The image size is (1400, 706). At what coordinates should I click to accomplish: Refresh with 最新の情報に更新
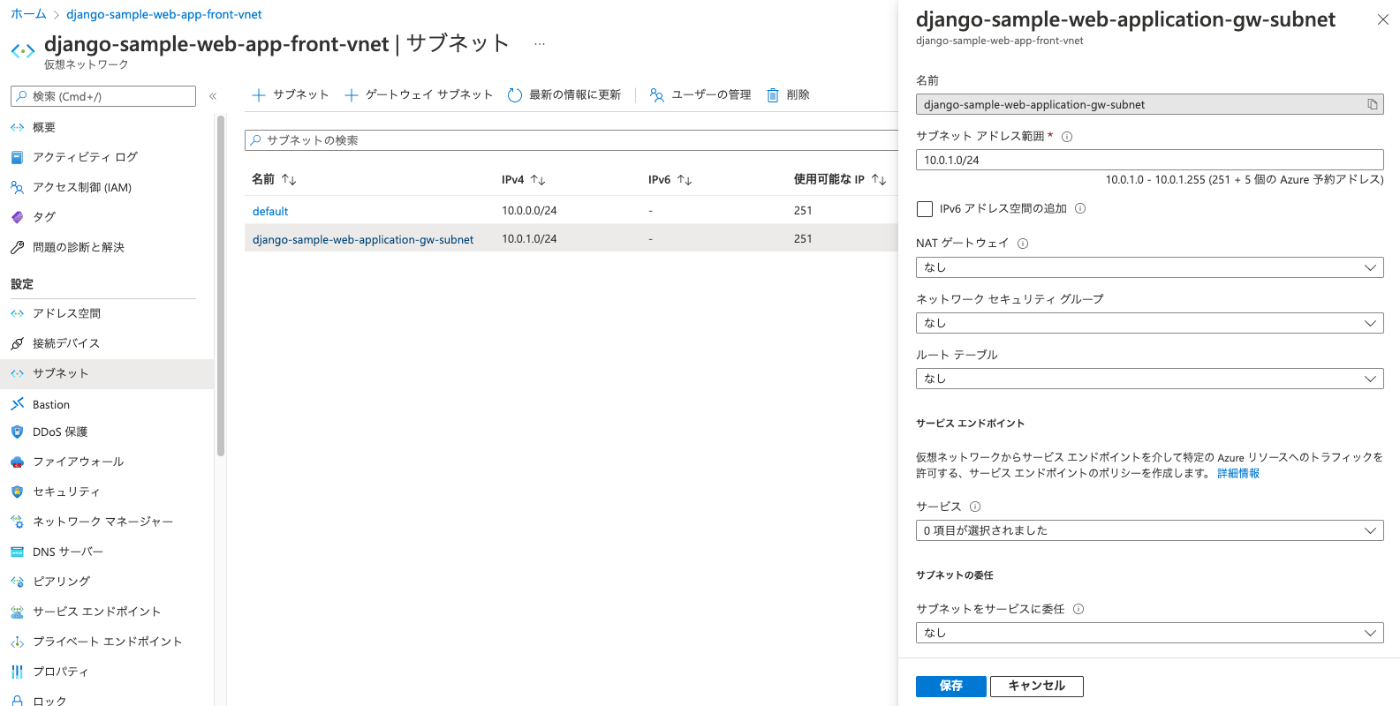coord(564,95)
